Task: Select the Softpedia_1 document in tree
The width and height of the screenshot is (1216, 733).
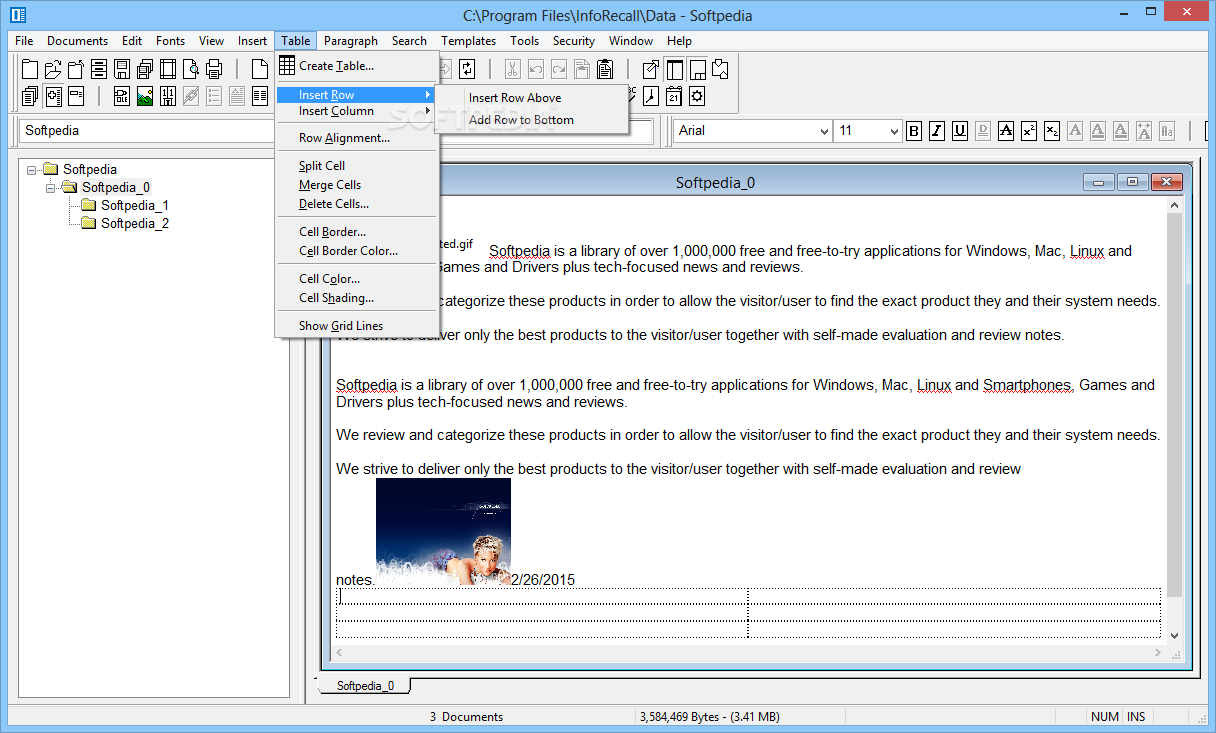Action: pos(135,205)
